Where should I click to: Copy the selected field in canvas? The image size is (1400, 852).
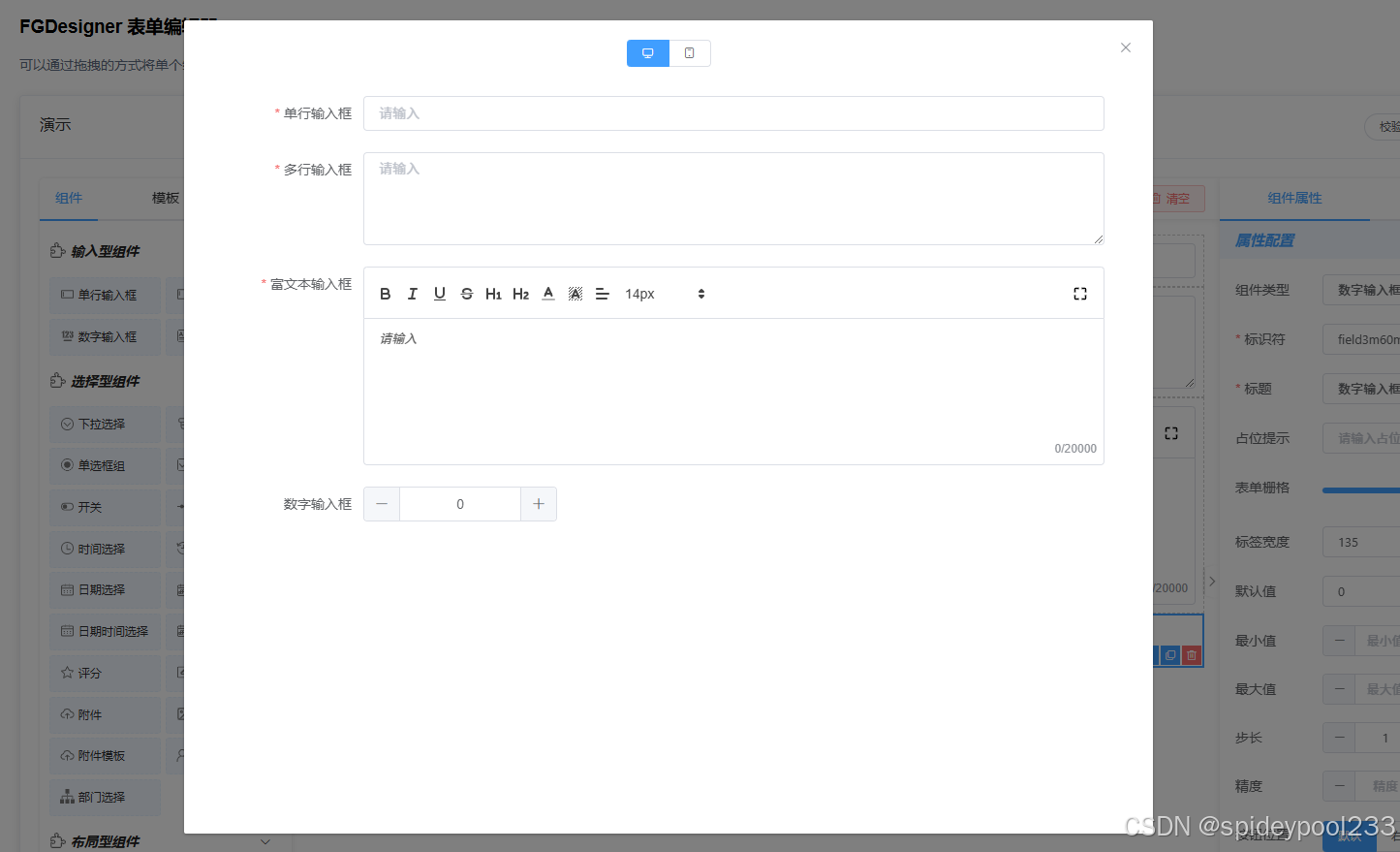1170,655
